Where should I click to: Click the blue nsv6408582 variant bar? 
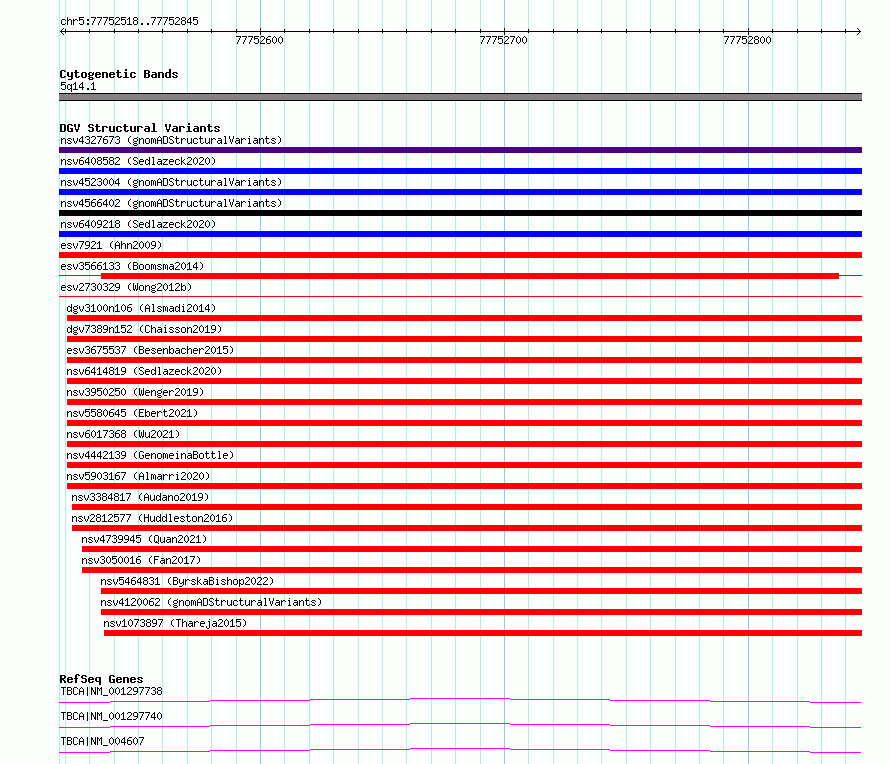[460, 171]
